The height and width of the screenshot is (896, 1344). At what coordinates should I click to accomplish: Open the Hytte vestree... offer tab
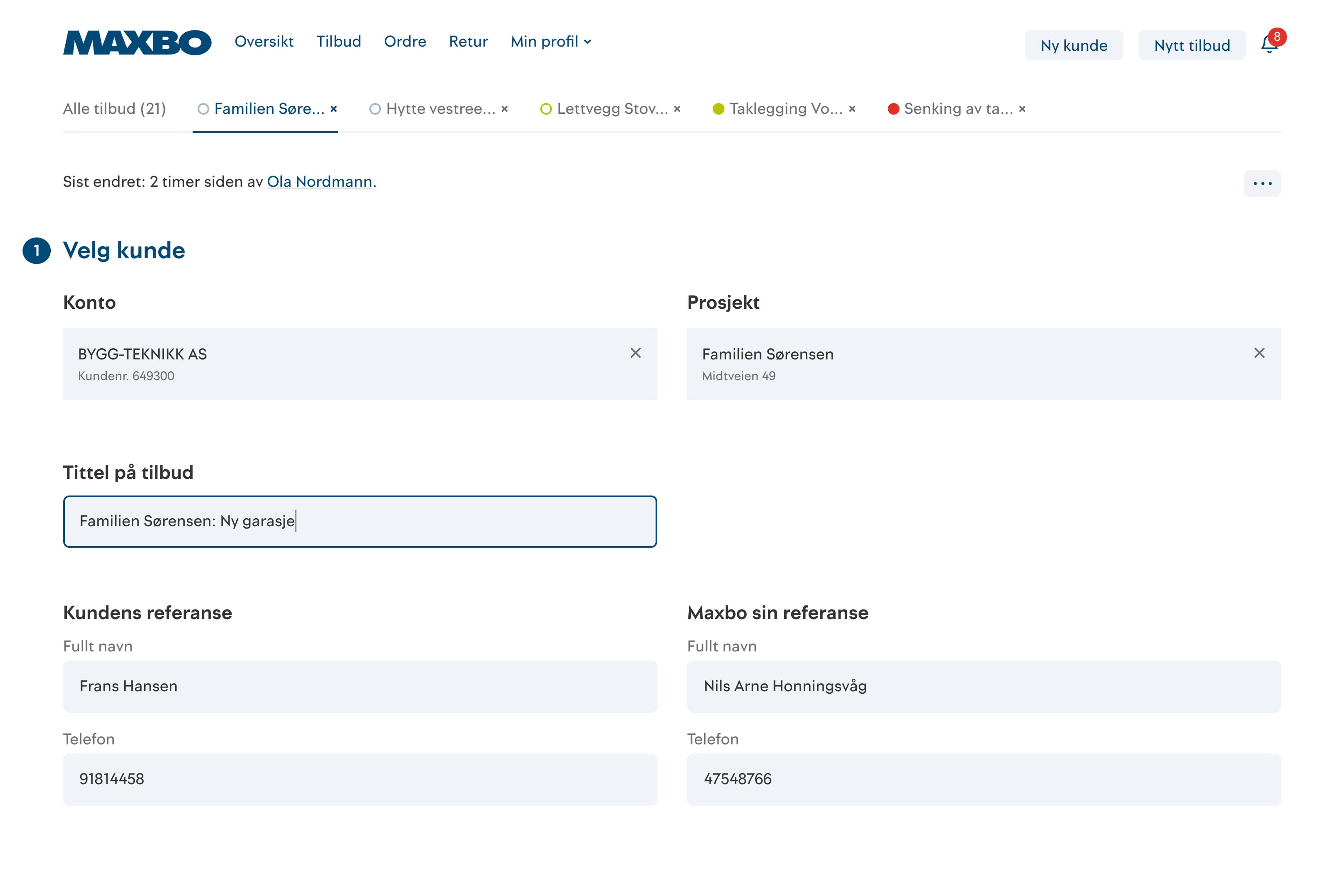(x=440, y=108)
